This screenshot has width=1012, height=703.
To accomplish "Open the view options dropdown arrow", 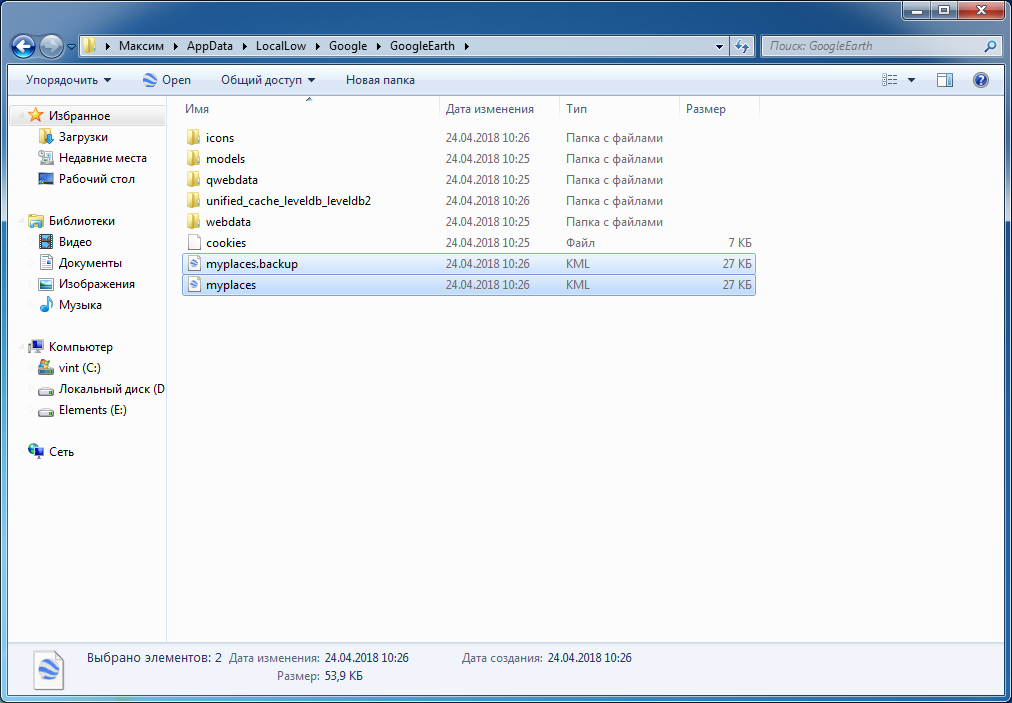I will coord(911,80).
